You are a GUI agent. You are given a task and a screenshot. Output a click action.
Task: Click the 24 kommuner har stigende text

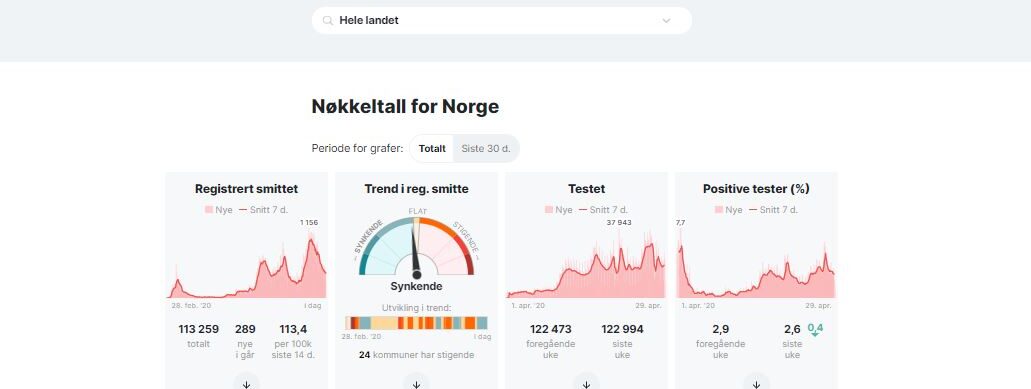(416, 355)
